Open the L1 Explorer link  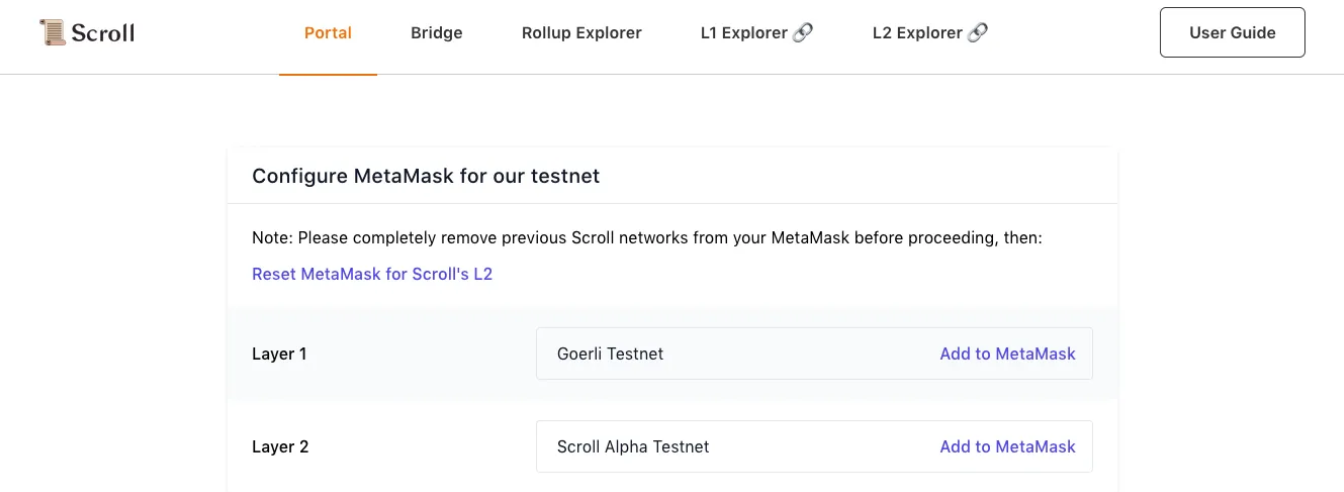(744, 33)
